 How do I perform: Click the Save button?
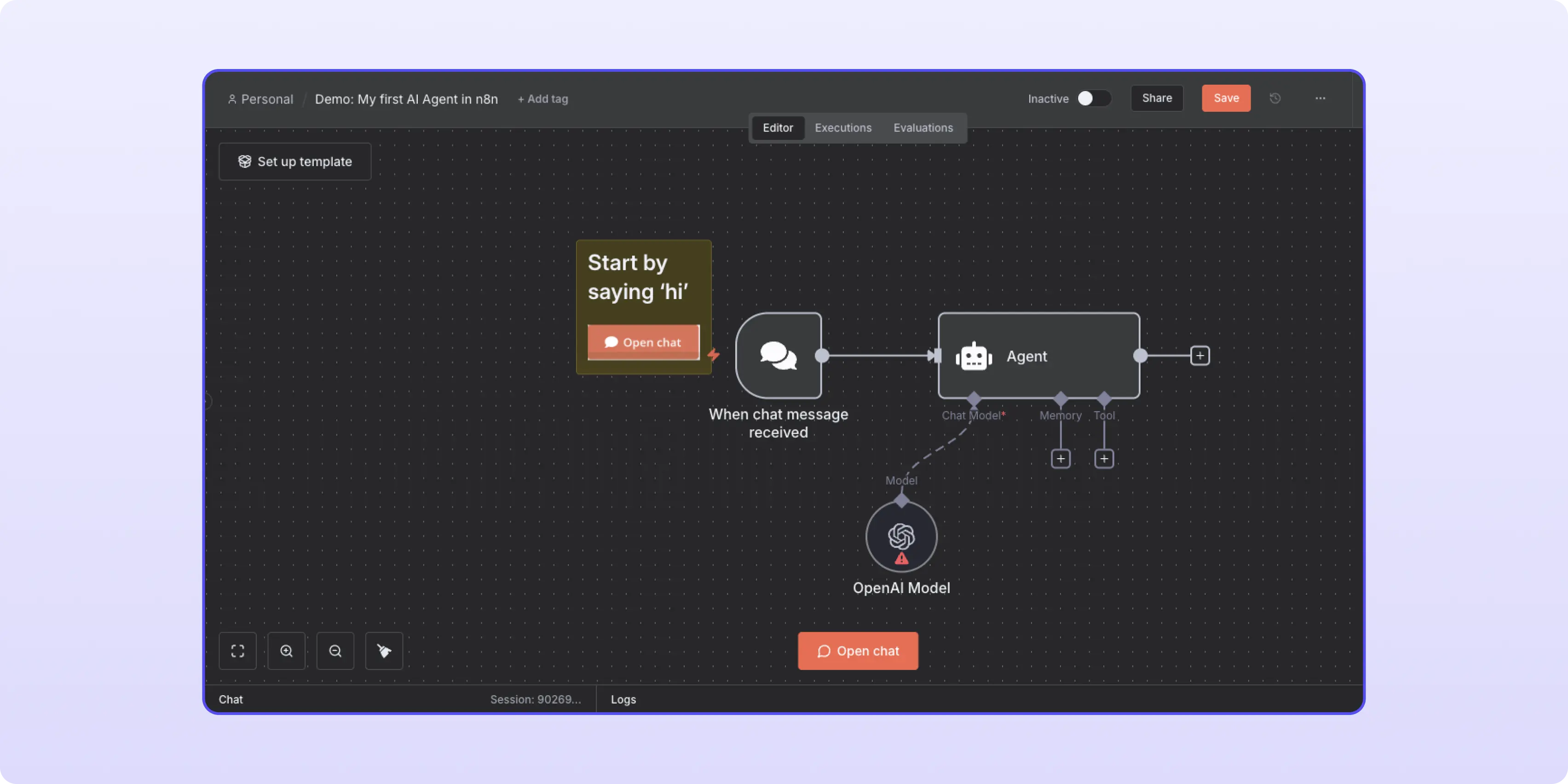pyautogui.click(x=1226, y=98)
